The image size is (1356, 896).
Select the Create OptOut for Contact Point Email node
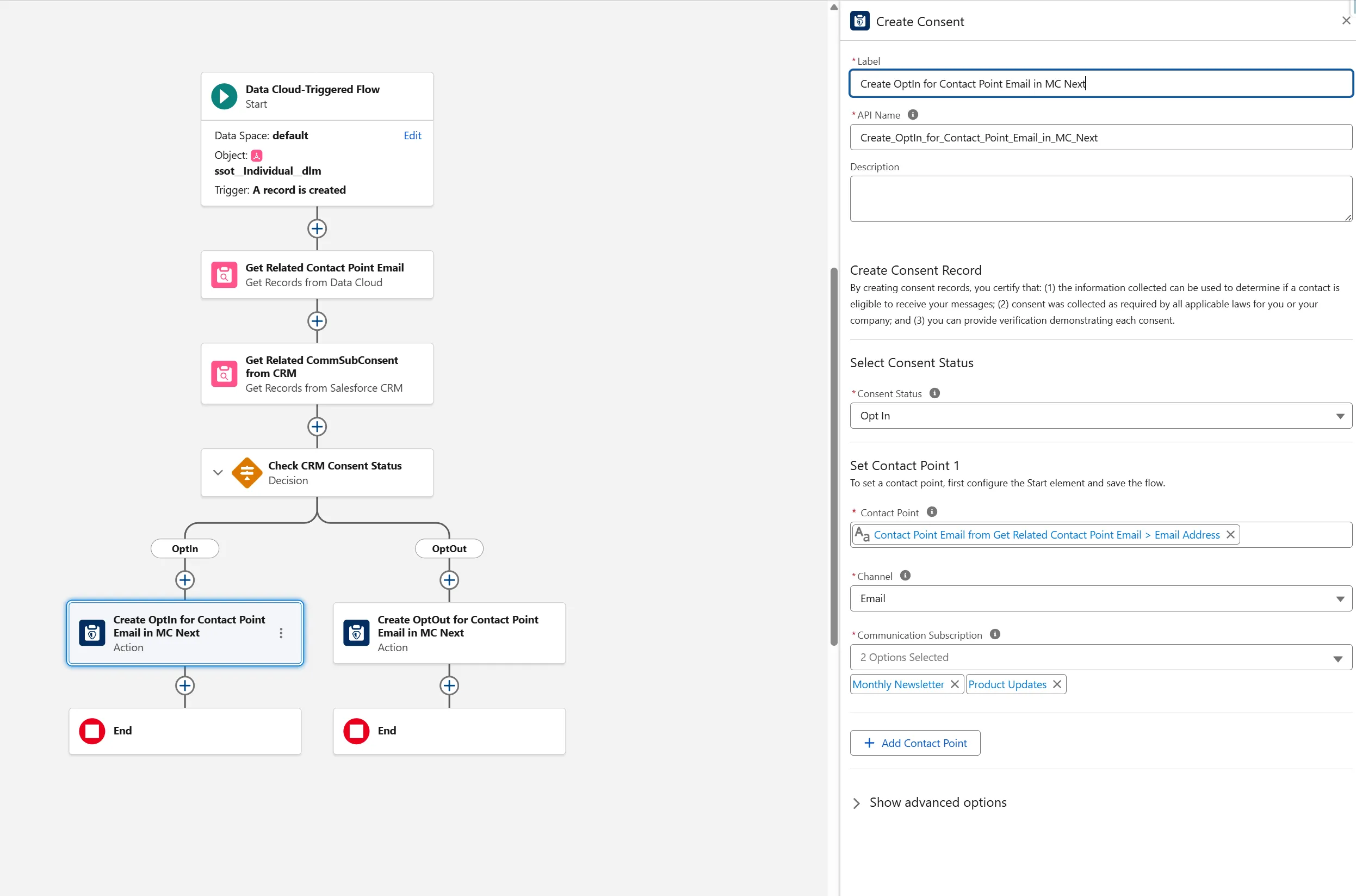click(x=449, y=633)
